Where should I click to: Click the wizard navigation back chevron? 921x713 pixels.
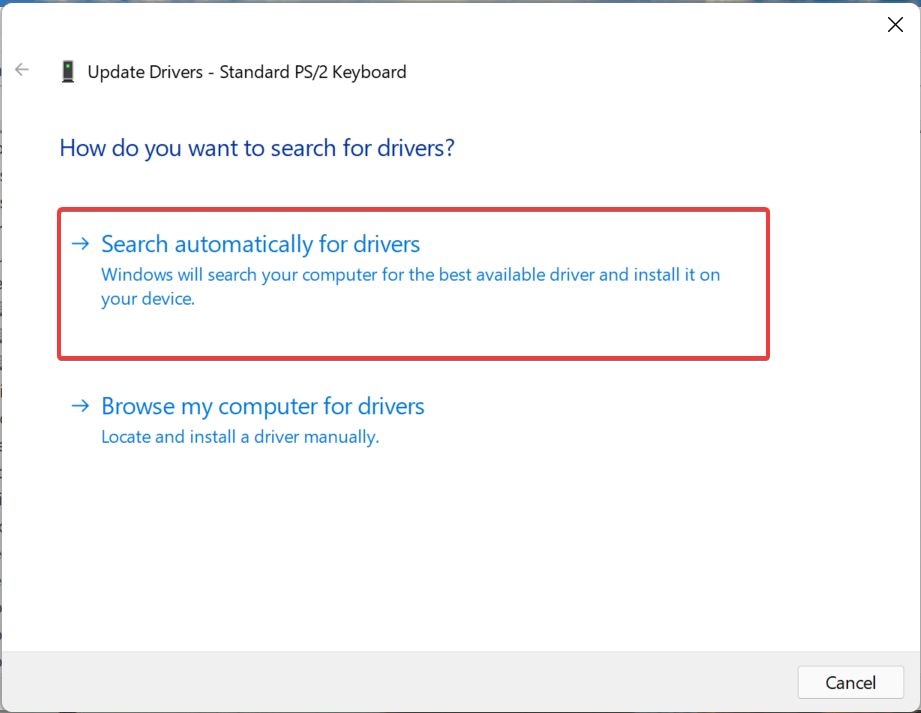pyautogui.click(x=22, y=69)
